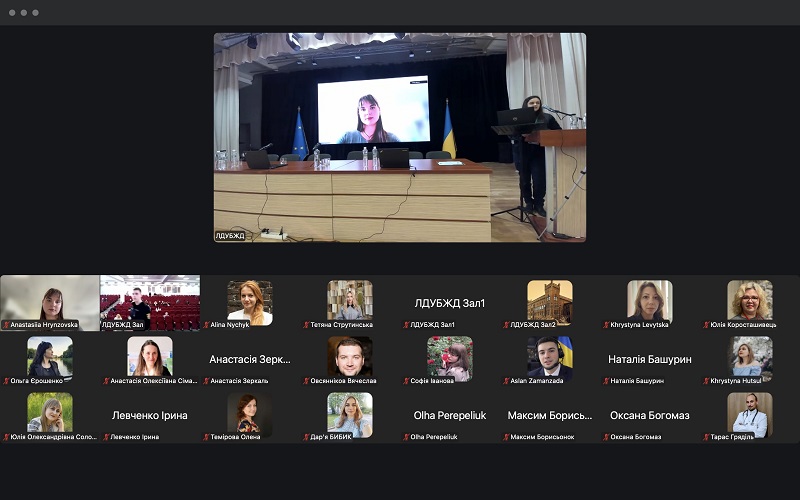Click the red close window button
Image resolution: width=800 pixels, height=500 pixels.
[x=10, y=12]
